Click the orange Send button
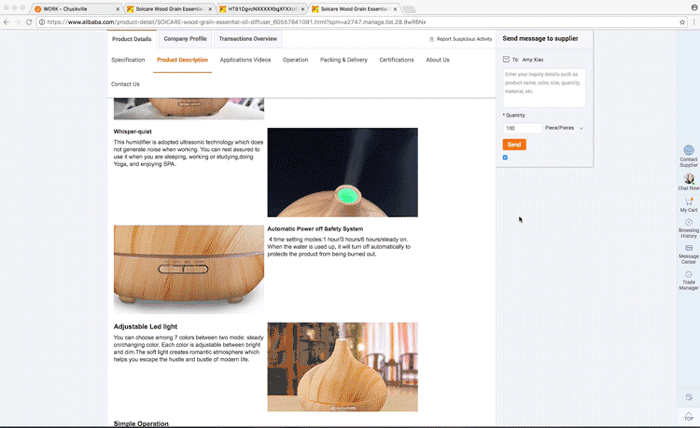Image resolution: width=700 pixels, height=428 pixels. click(514, 145)
